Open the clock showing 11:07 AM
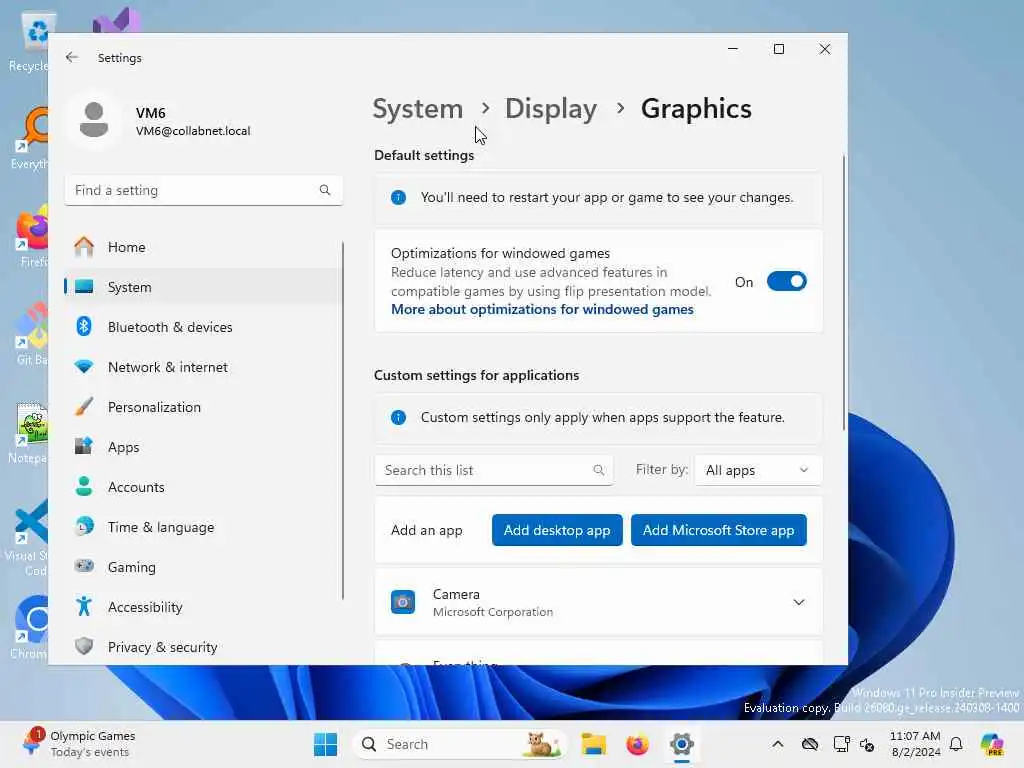This screenshot has width=1024, height=768. point(915,744)
